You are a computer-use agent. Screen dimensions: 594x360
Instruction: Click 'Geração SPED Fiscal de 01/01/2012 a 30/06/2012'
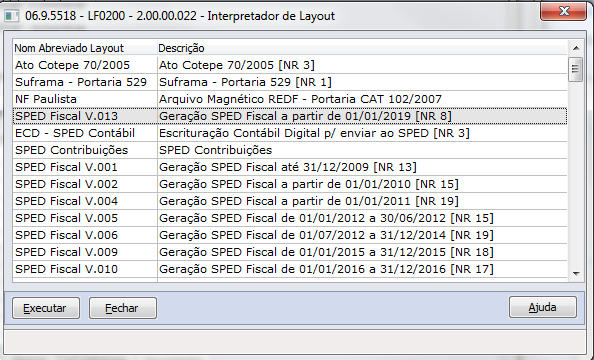tap(302, 218)
